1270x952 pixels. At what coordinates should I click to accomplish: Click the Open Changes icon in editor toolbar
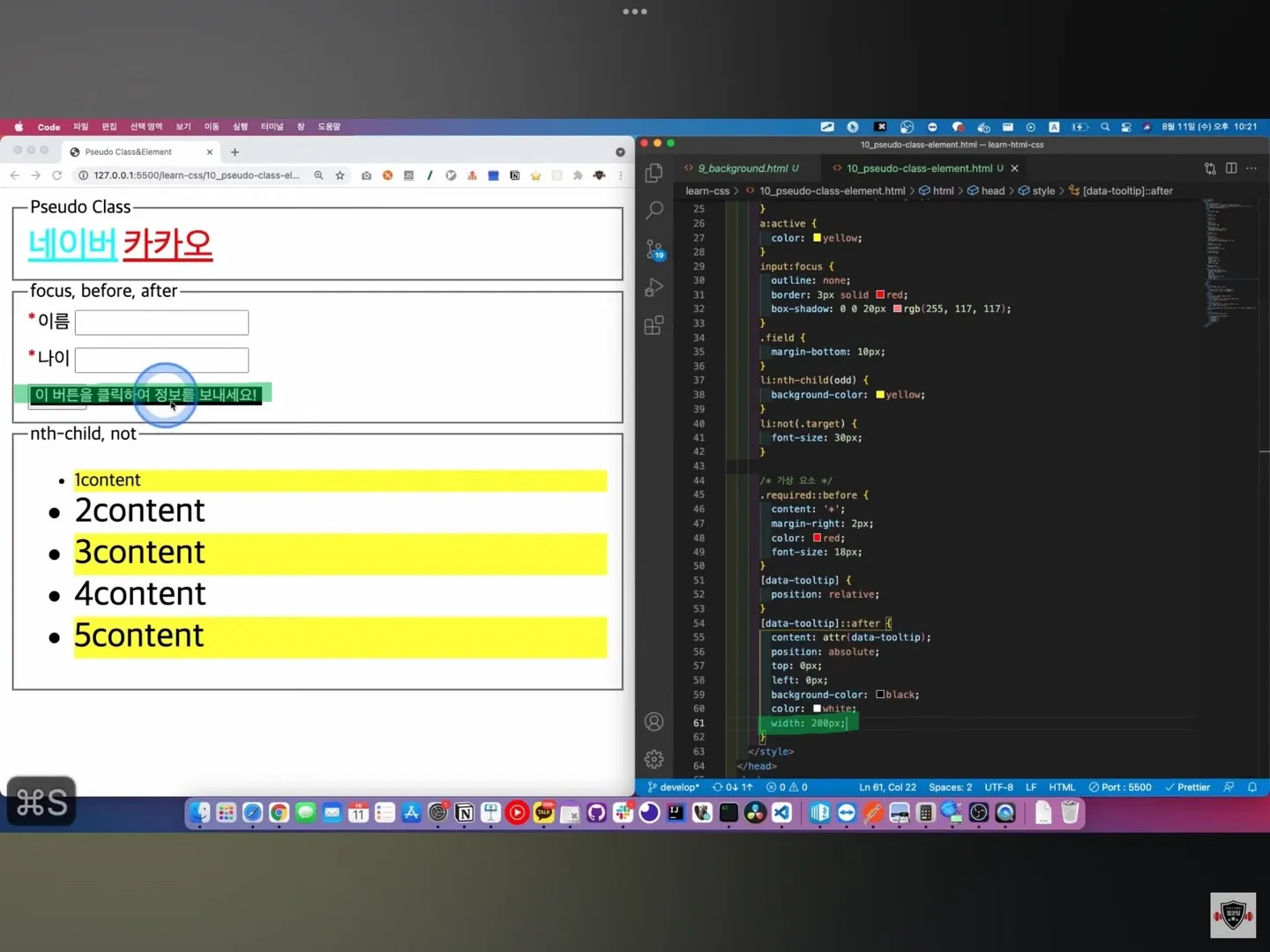(1210, 168)
